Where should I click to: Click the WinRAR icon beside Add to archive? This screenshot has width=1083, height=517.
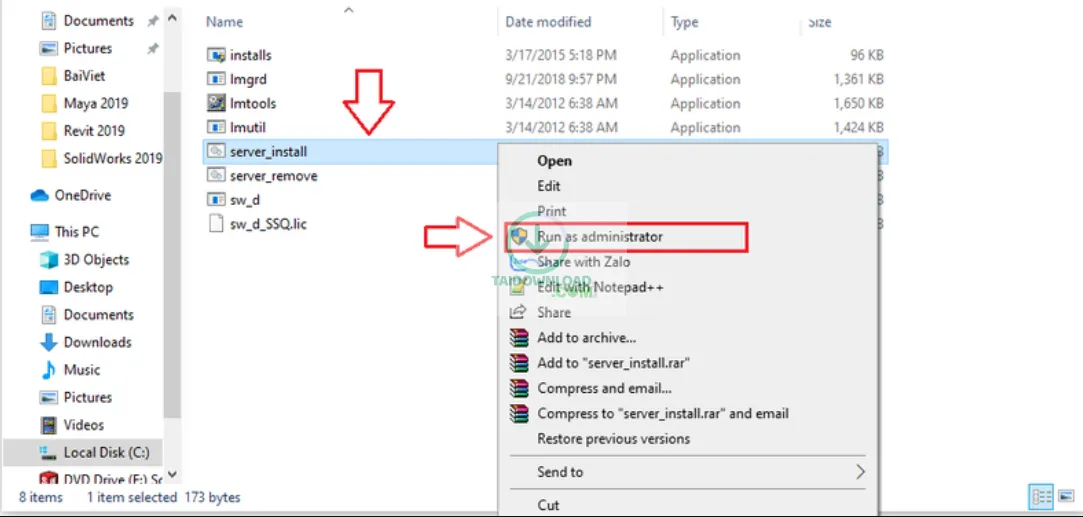pos(518,338)
